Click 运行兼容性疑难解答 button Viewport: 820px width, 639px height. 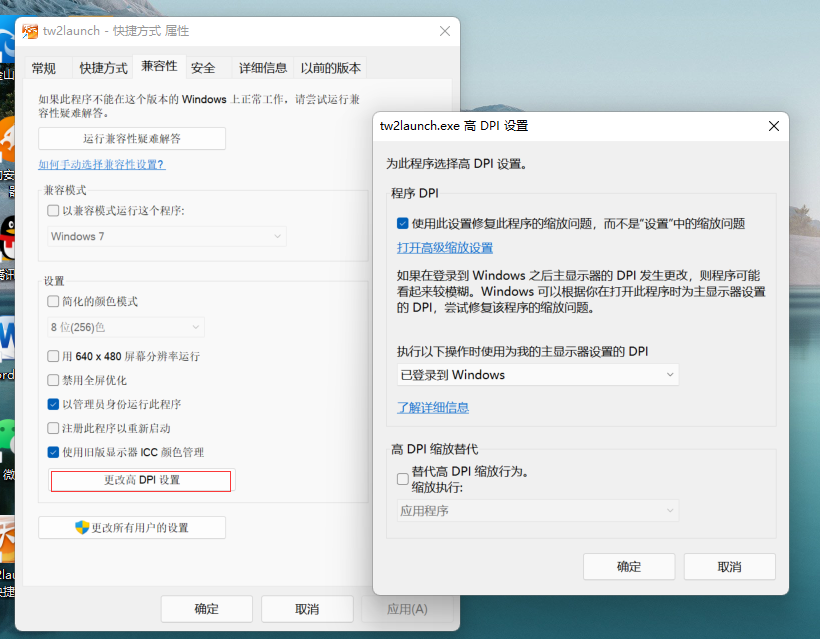(x=132, y=139)
